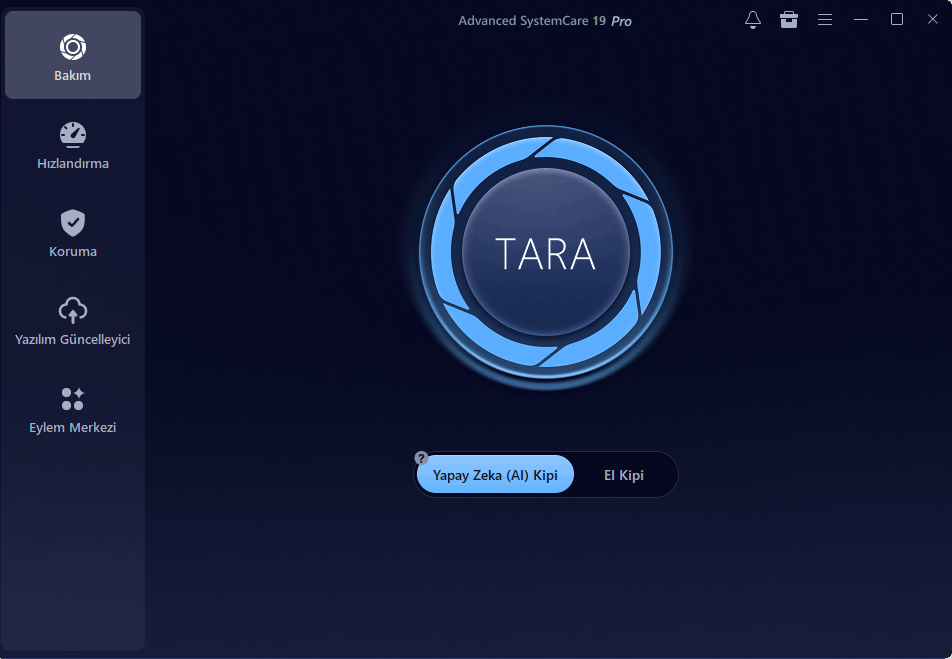This screenshot has height=659, width=952.
Task: Go to the Koruma shield section
Action: (73, 234)
